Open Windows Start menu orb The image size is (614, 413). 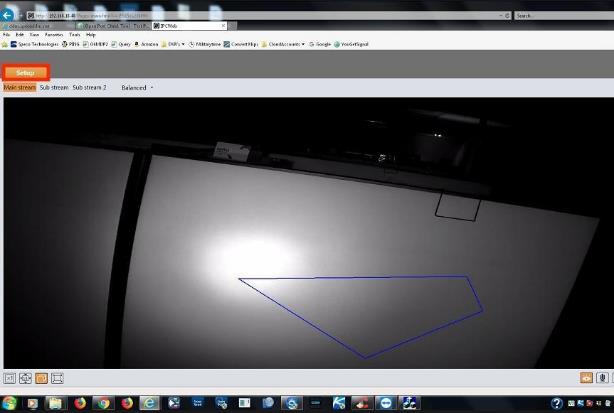pyautogui.click(x=10, y=403)
